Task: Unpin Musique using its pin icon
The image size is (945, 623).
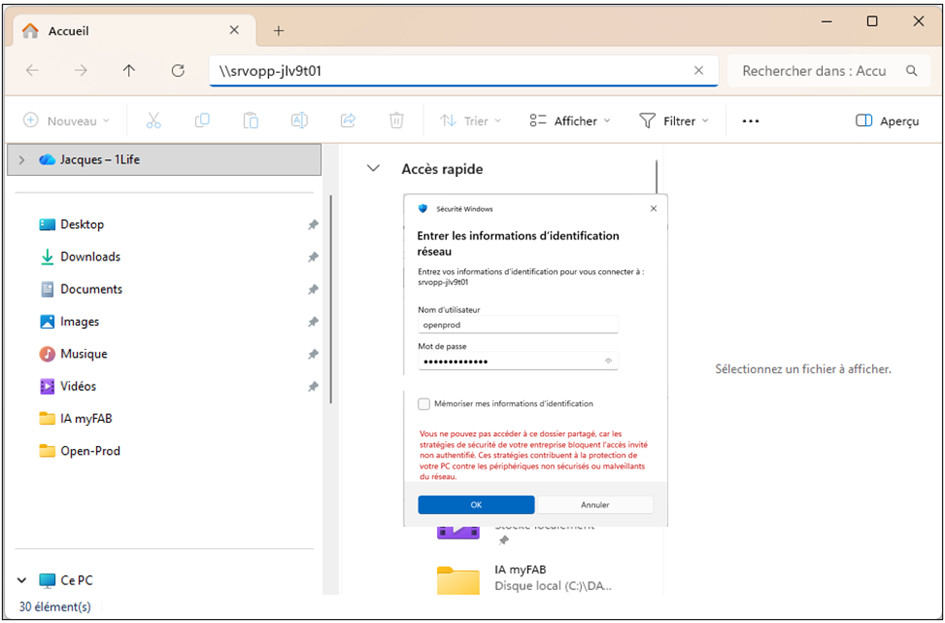Action: click(x=313, y=354)
